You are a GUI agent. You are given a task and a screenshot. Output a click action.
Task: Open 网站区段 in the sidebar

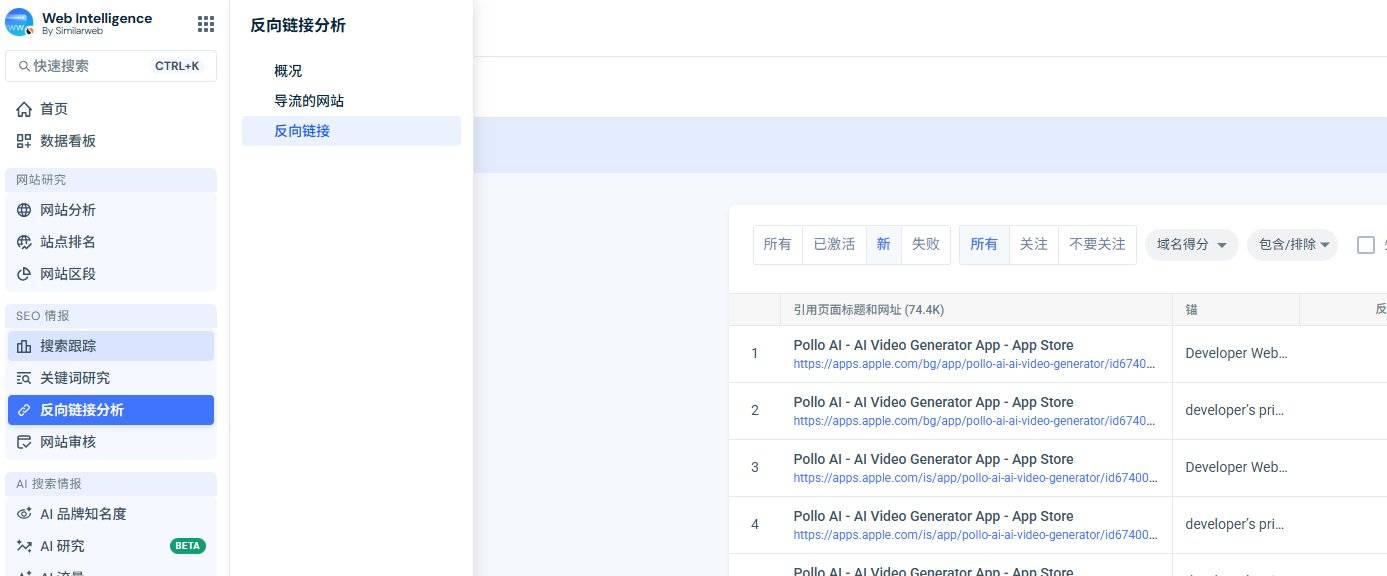coord(111,274)
